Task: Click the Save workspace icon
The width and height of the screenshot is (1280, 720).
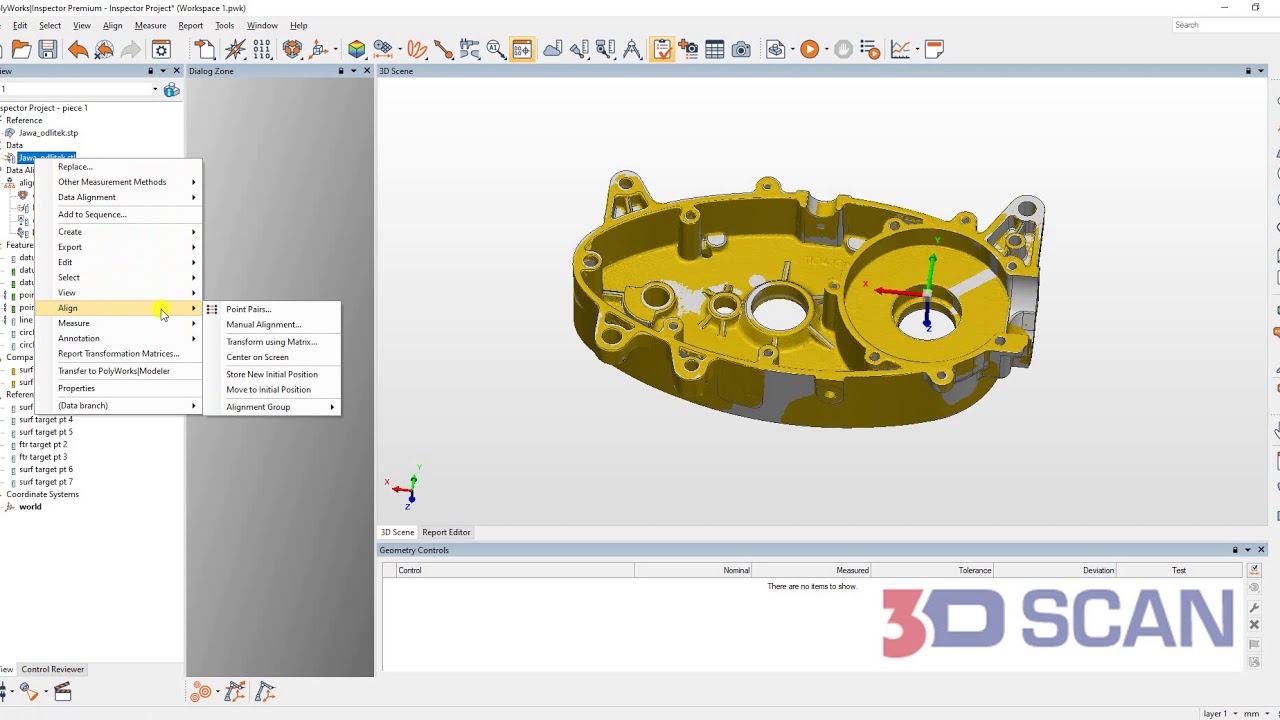Action: coord(45,48)
